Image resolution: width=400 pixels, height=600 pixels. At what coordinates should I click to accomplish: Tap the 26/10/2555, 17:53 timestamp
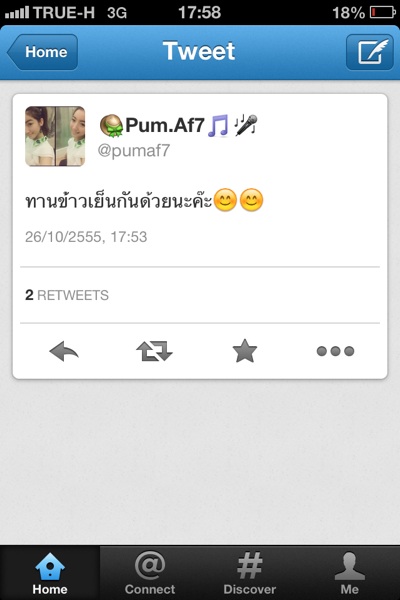(x=86, y=237)
